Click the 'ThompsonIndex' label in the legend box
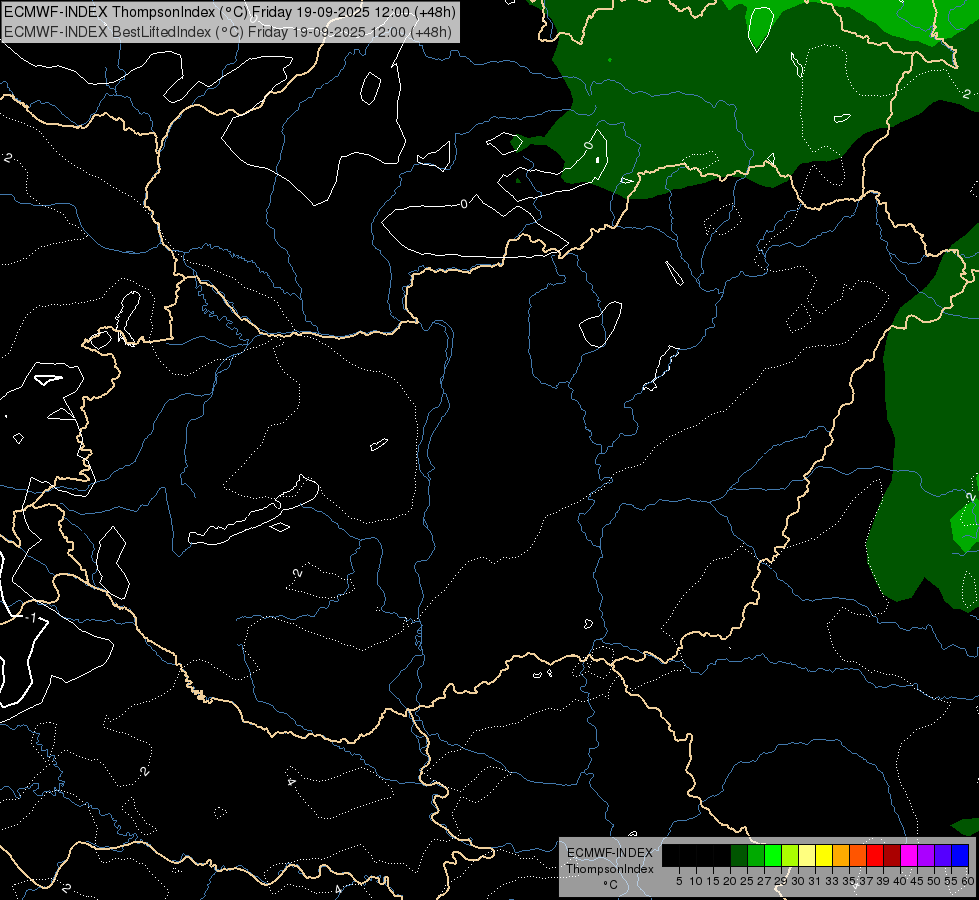Image resolution: width=979 pixels, height=900 pixels. pos(610,869)
